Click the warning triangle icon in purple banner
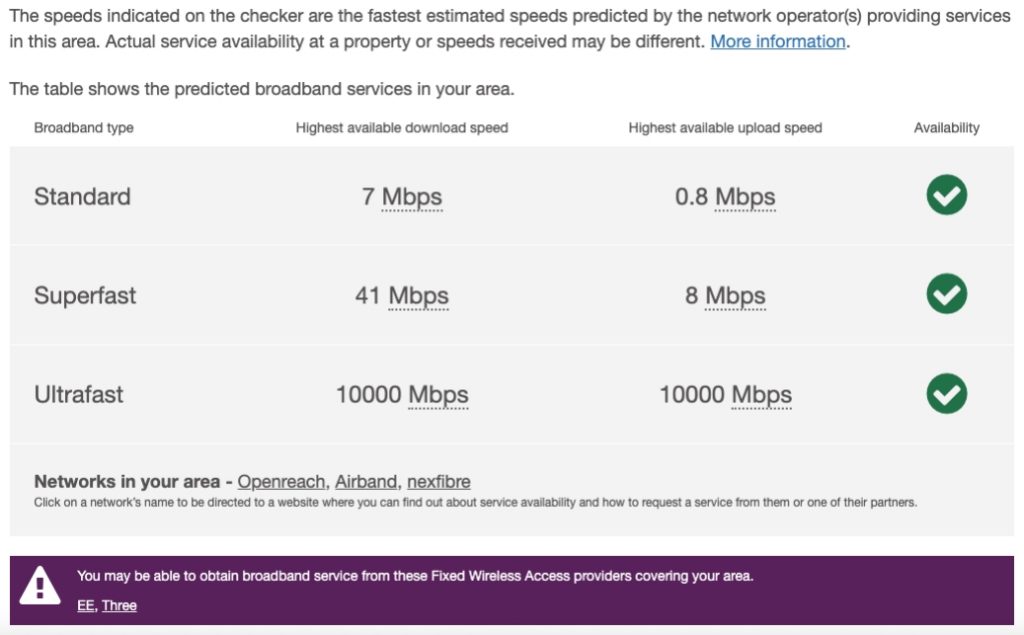The width and height of the screenshot is (1024, 635). click(41, 586)
